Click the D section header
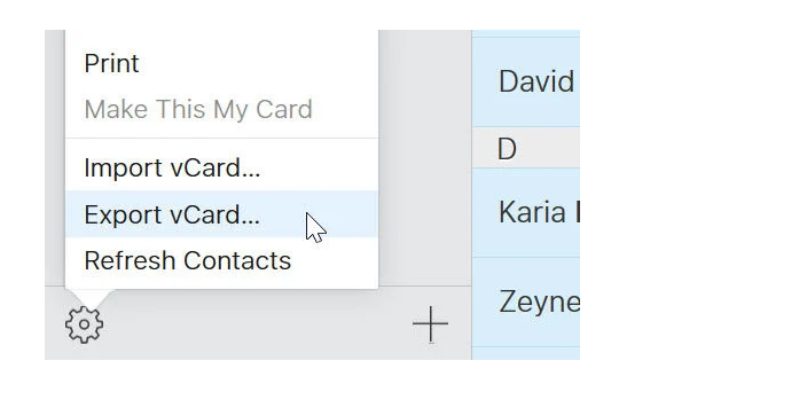799x400 pixels. point(526,148)
